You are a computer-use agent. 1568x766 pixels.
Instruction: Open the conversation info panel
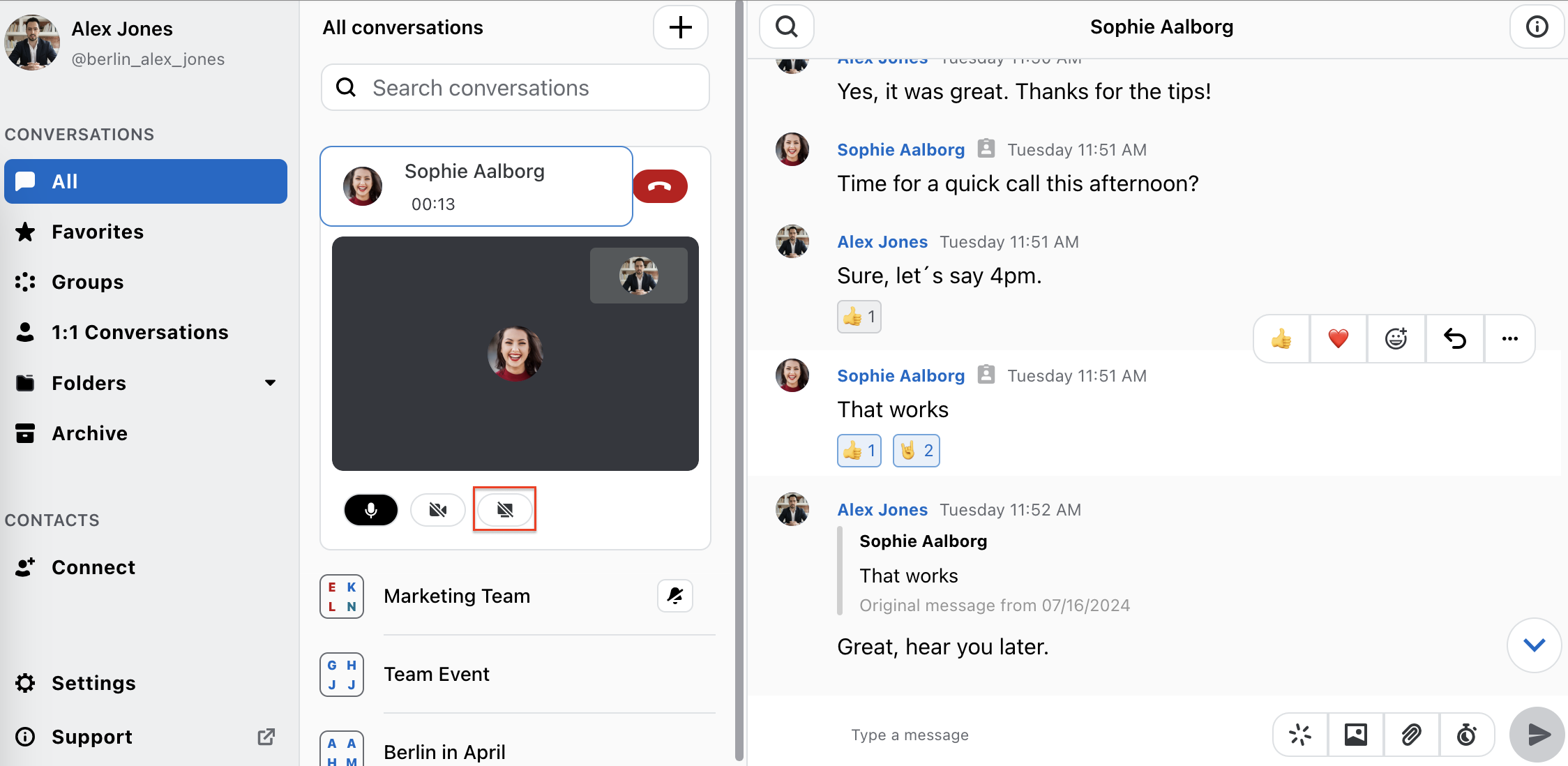pos(1537,27)
